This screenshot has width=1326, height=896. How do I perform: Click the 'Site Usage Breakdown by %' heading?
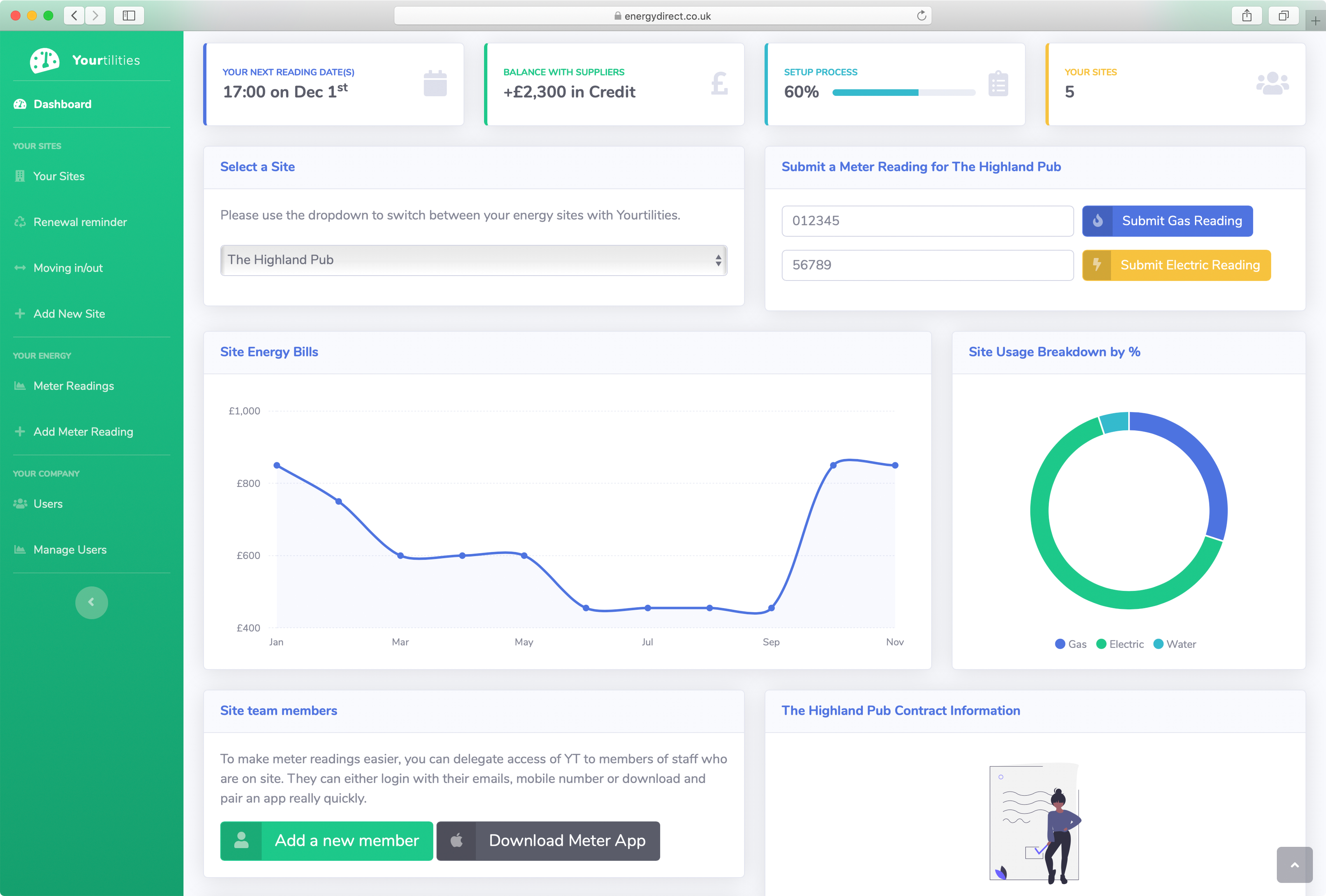1054,352
